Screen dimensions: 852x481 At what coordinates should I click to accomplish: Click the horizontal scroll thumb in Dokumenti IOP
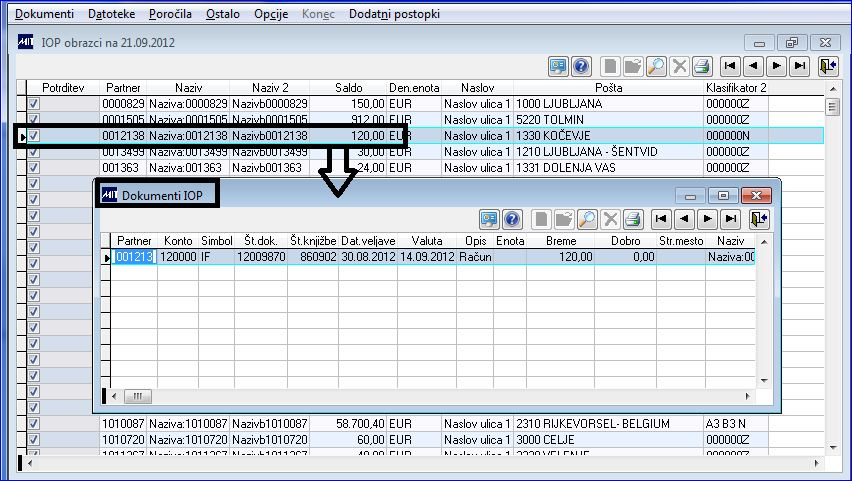(x=137, y=396)
